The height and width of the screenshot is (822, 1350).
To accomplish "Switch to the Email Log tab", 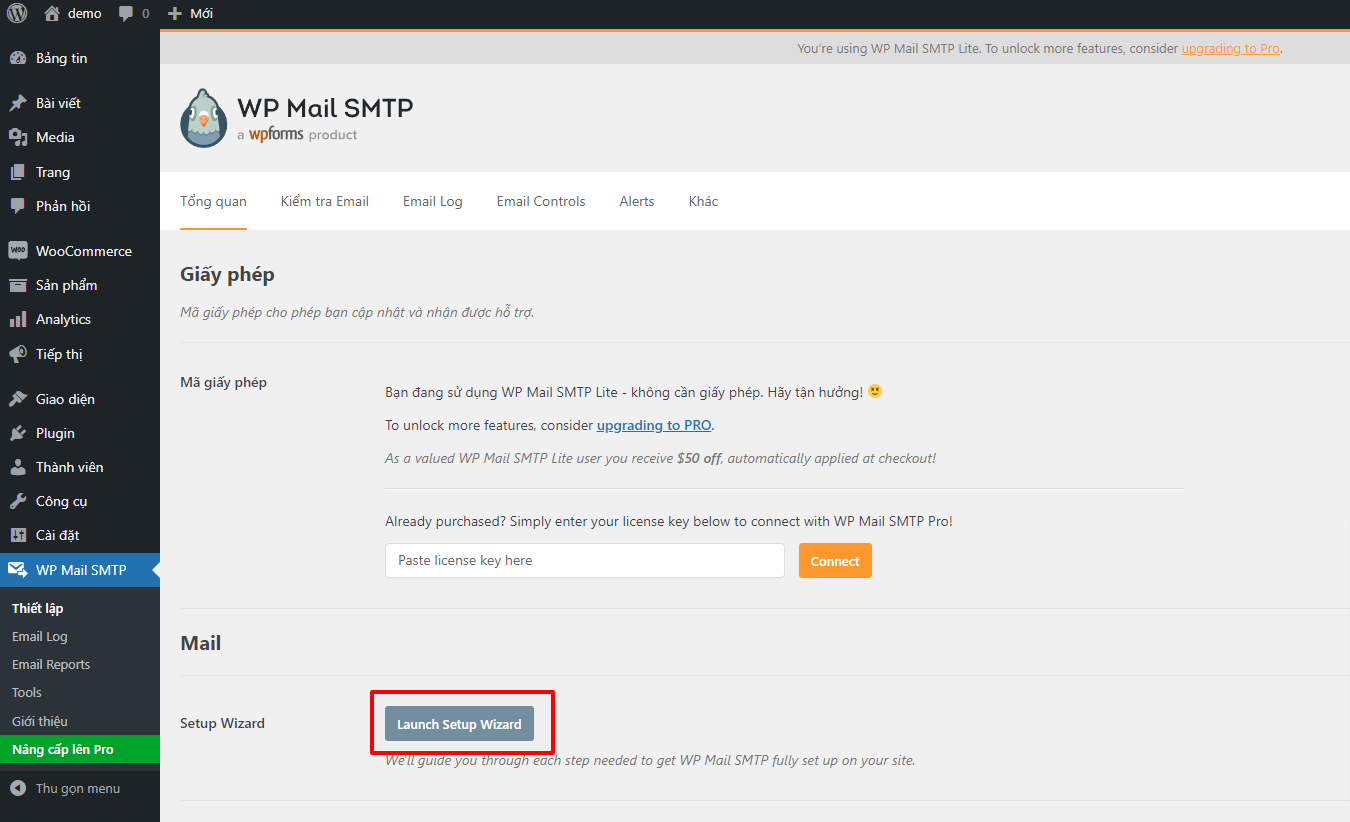I will tap(433, 201).
